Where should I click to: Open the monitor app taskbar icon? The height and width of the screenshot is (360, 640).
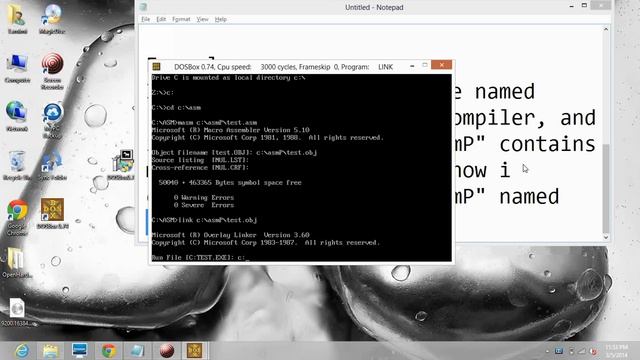79,351
